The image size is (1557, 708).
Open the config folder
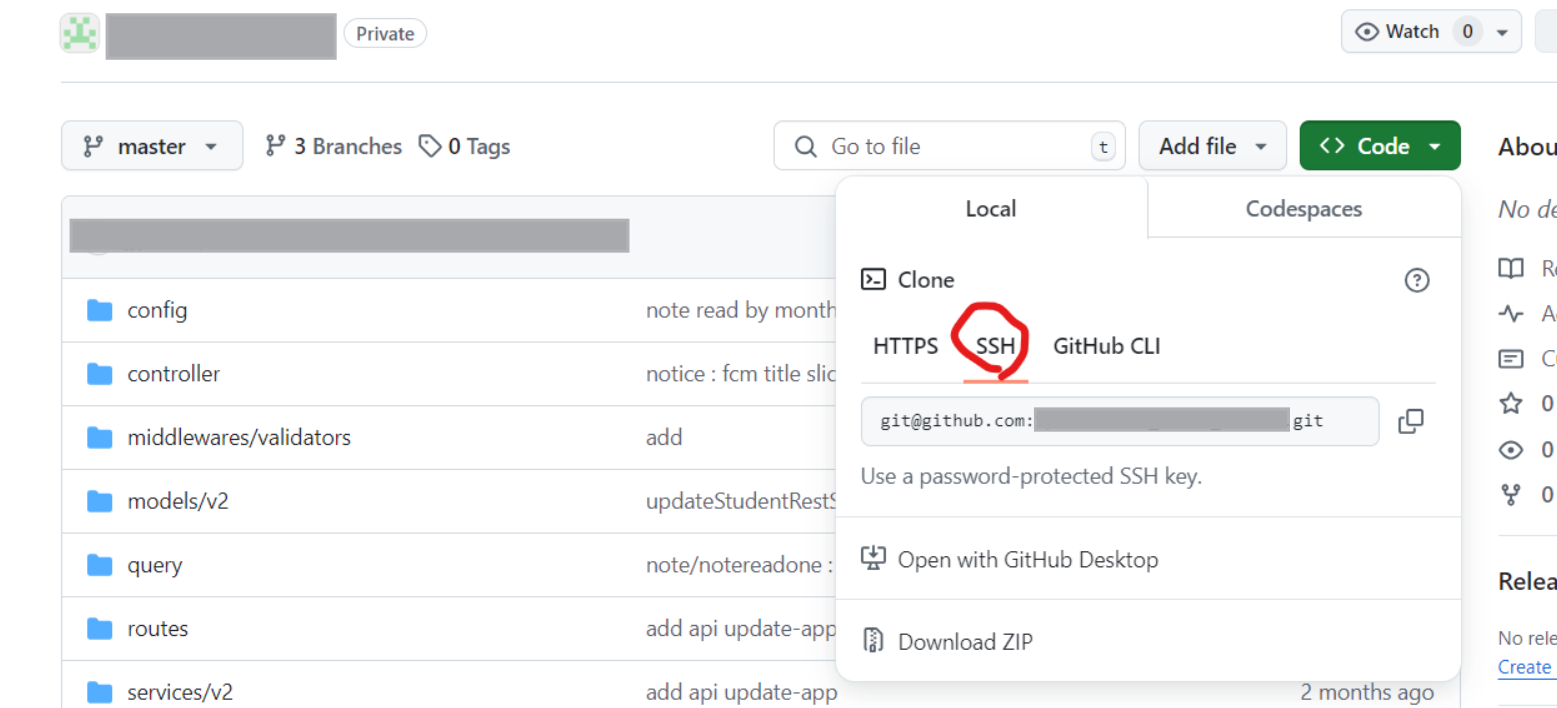tap(157, 310)
